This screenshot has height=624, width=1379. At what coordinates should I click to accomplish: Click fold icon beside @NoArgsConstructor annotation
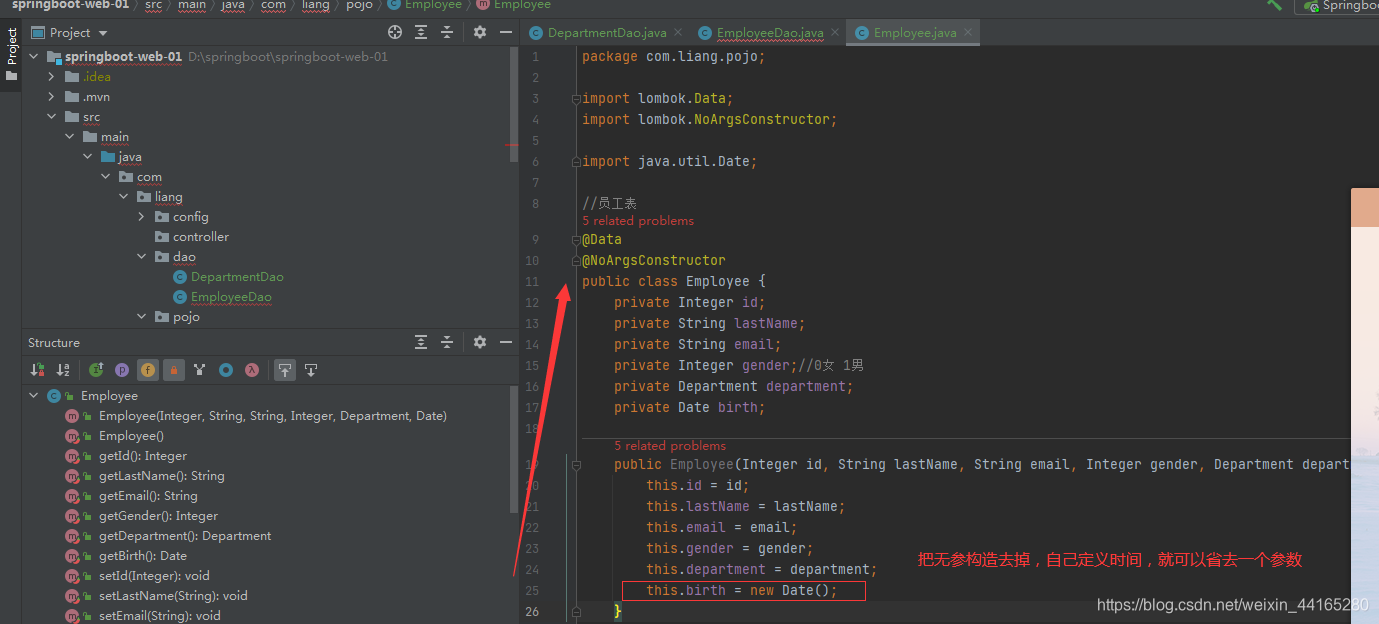[575, 260]
